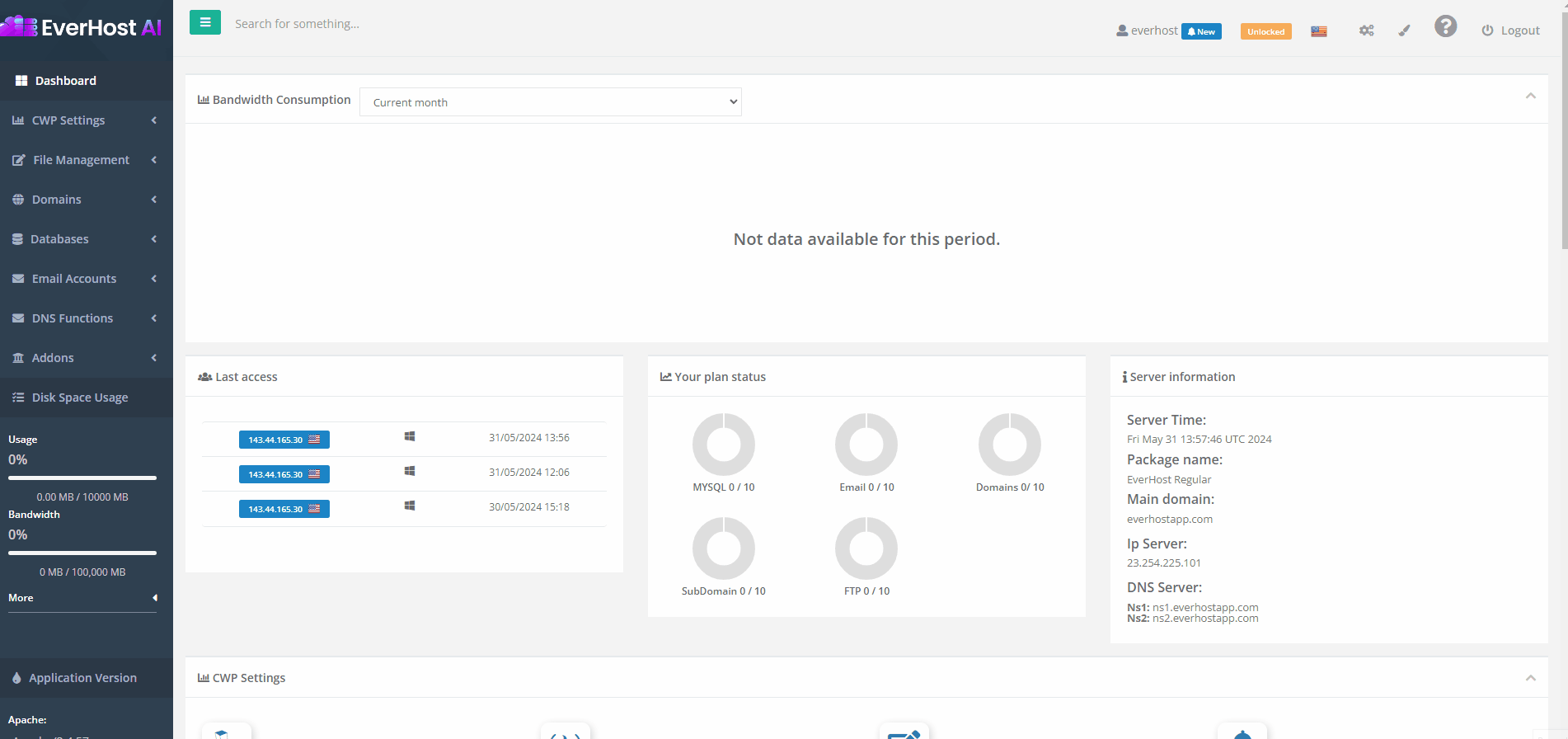This screenshot has width=1568, height=739.
Task: Click the everhost user profile icon
Action: (x=1122, y=31)
